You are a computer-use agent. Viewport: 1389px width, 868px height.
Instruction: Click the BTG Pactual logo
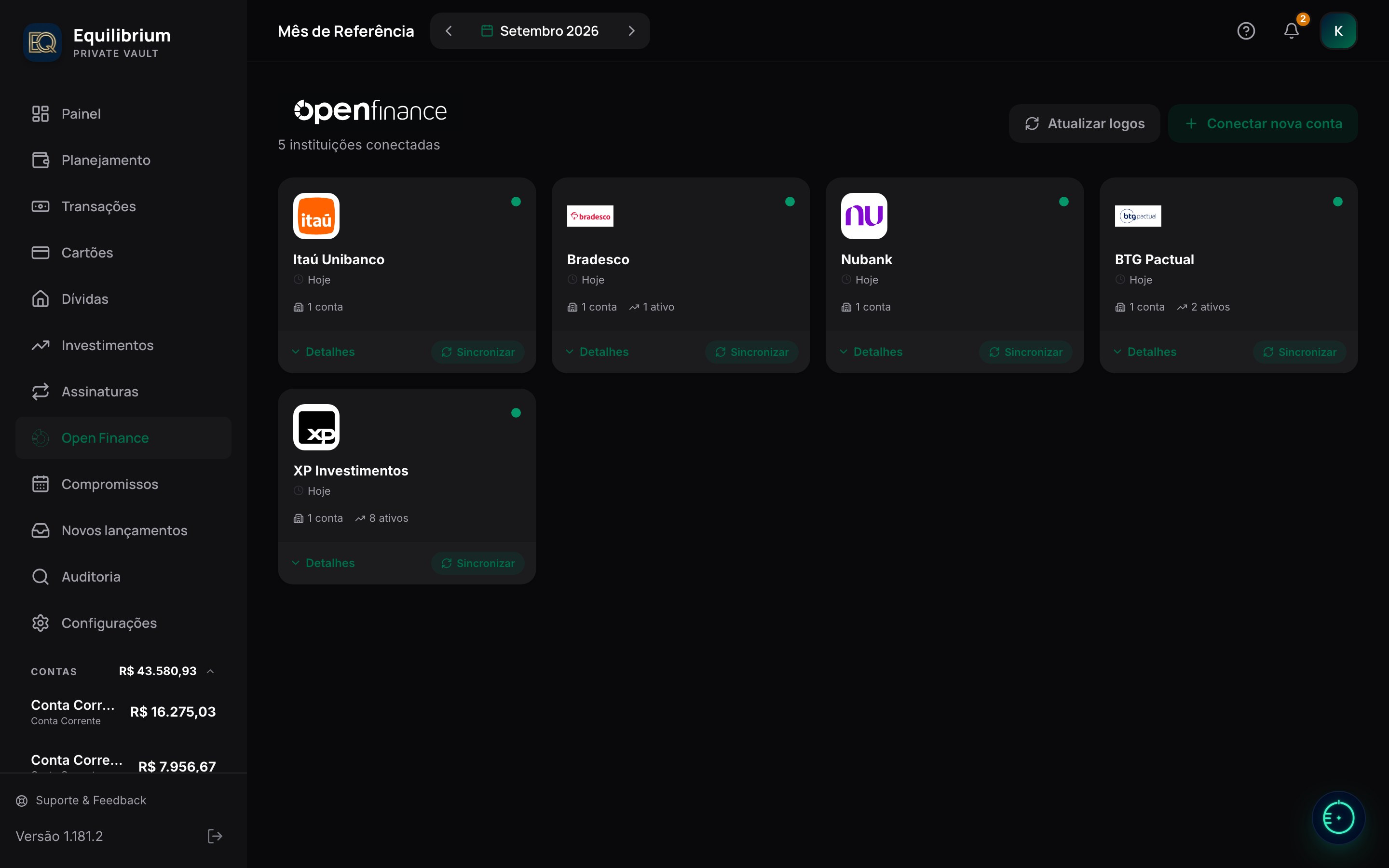(1138, 216)
